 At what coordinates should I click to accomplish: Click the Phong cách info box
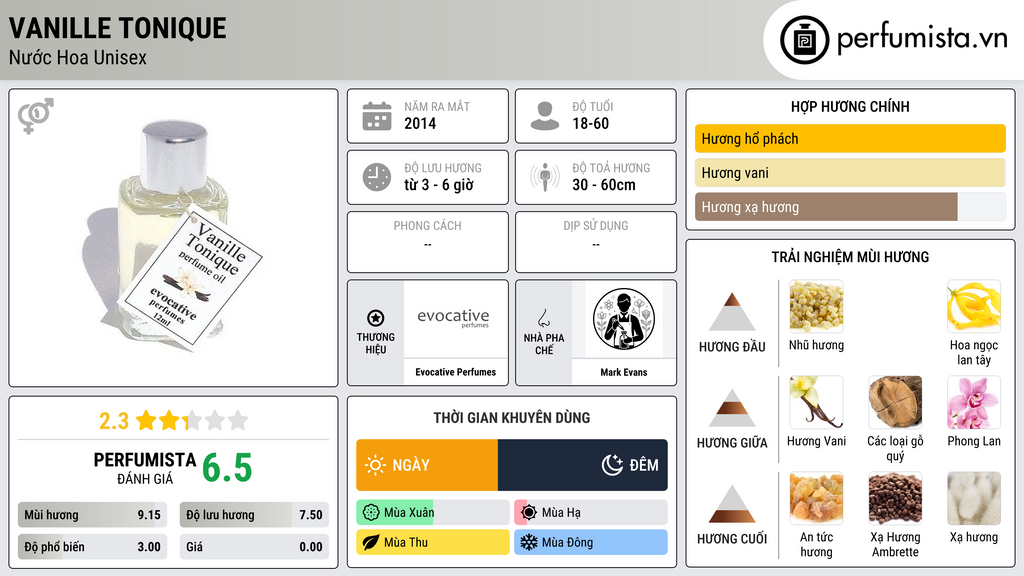428,242
